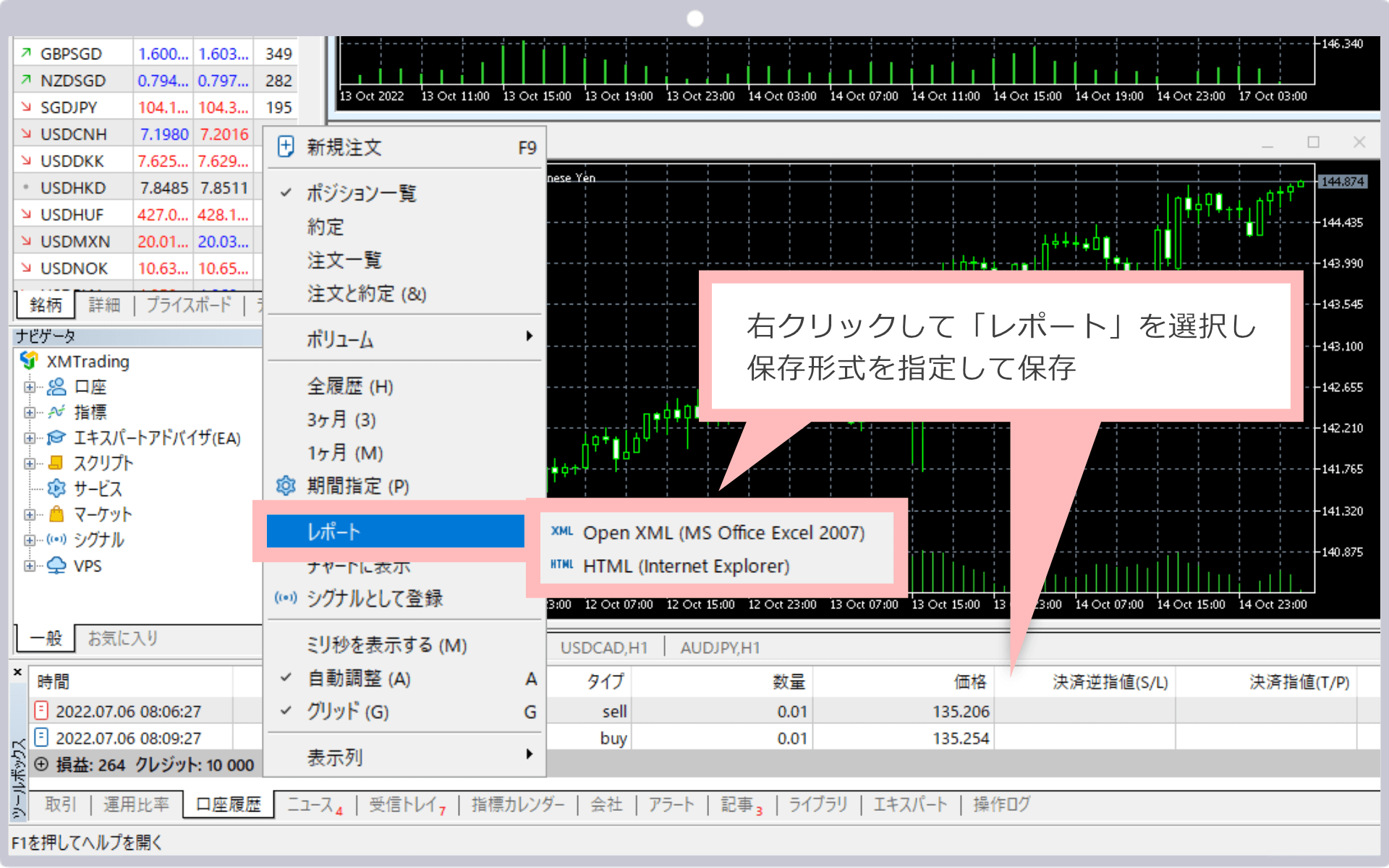The width and height of the screenshot is (1389, 868).
Task: Close the toolbox panel with X
Action: pos(18,673)
